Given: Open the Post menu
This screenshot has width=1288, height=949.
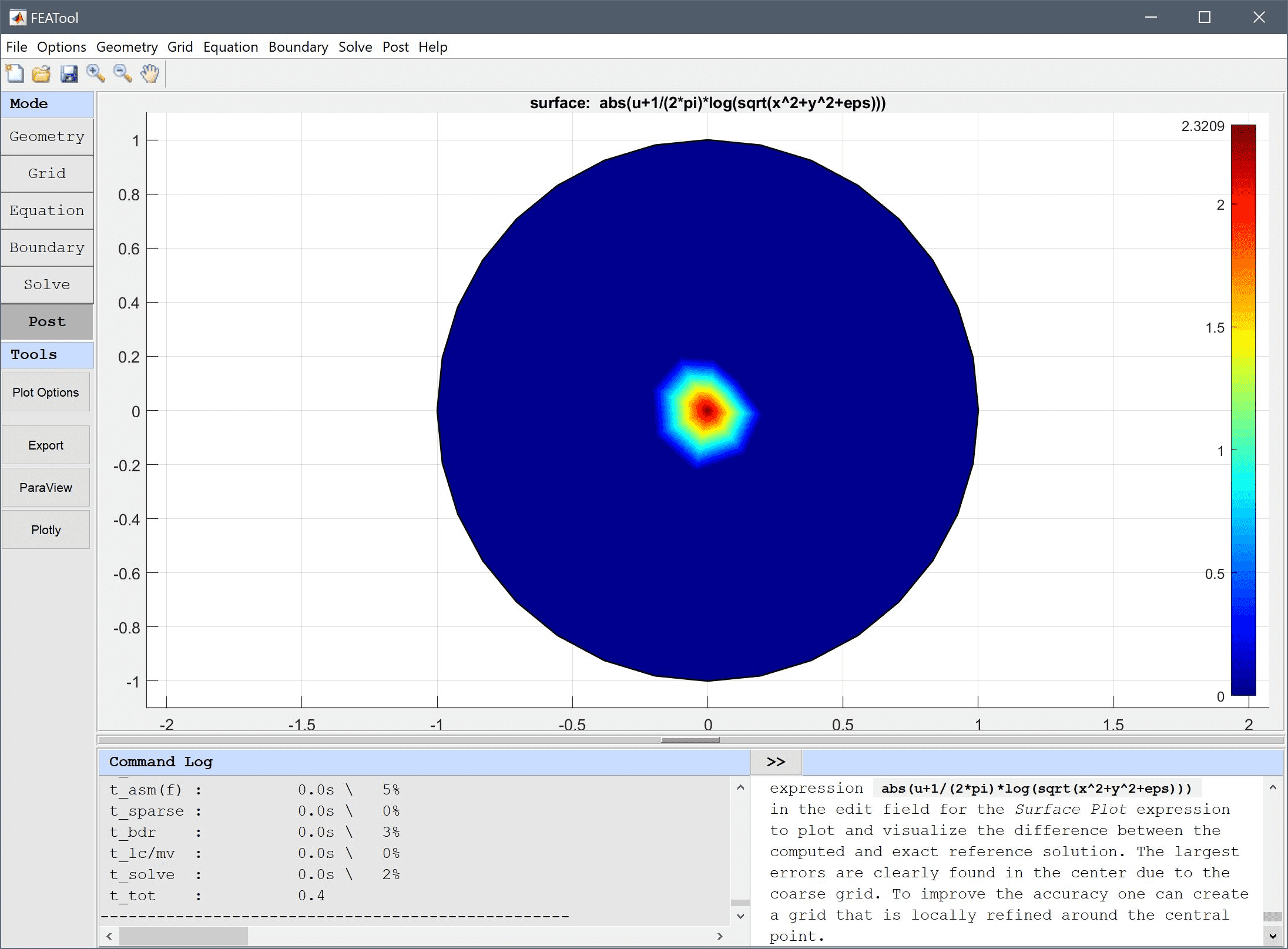Looking at the screenshot, I should point(395,47).
